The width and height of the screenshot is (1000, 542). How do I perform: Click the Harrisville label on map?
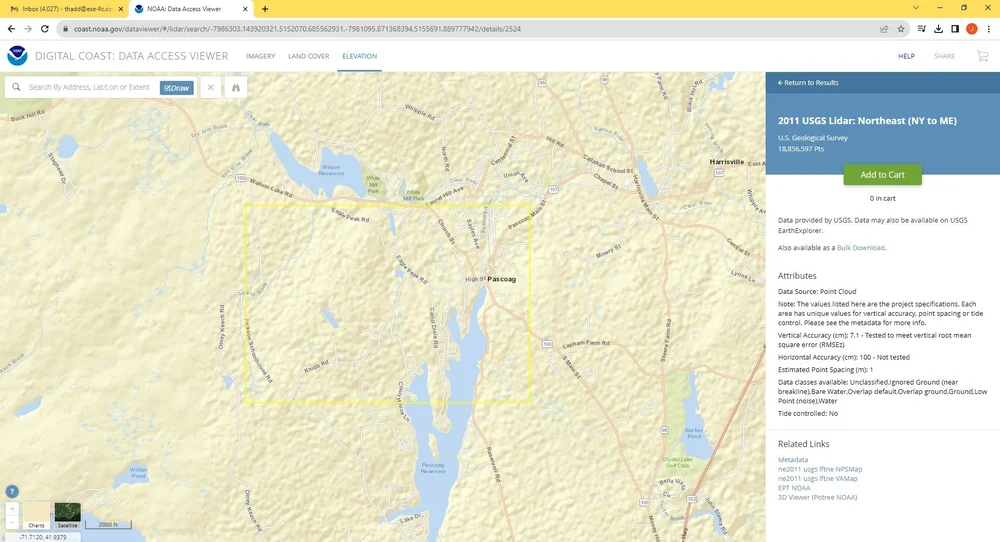(726, 162)
